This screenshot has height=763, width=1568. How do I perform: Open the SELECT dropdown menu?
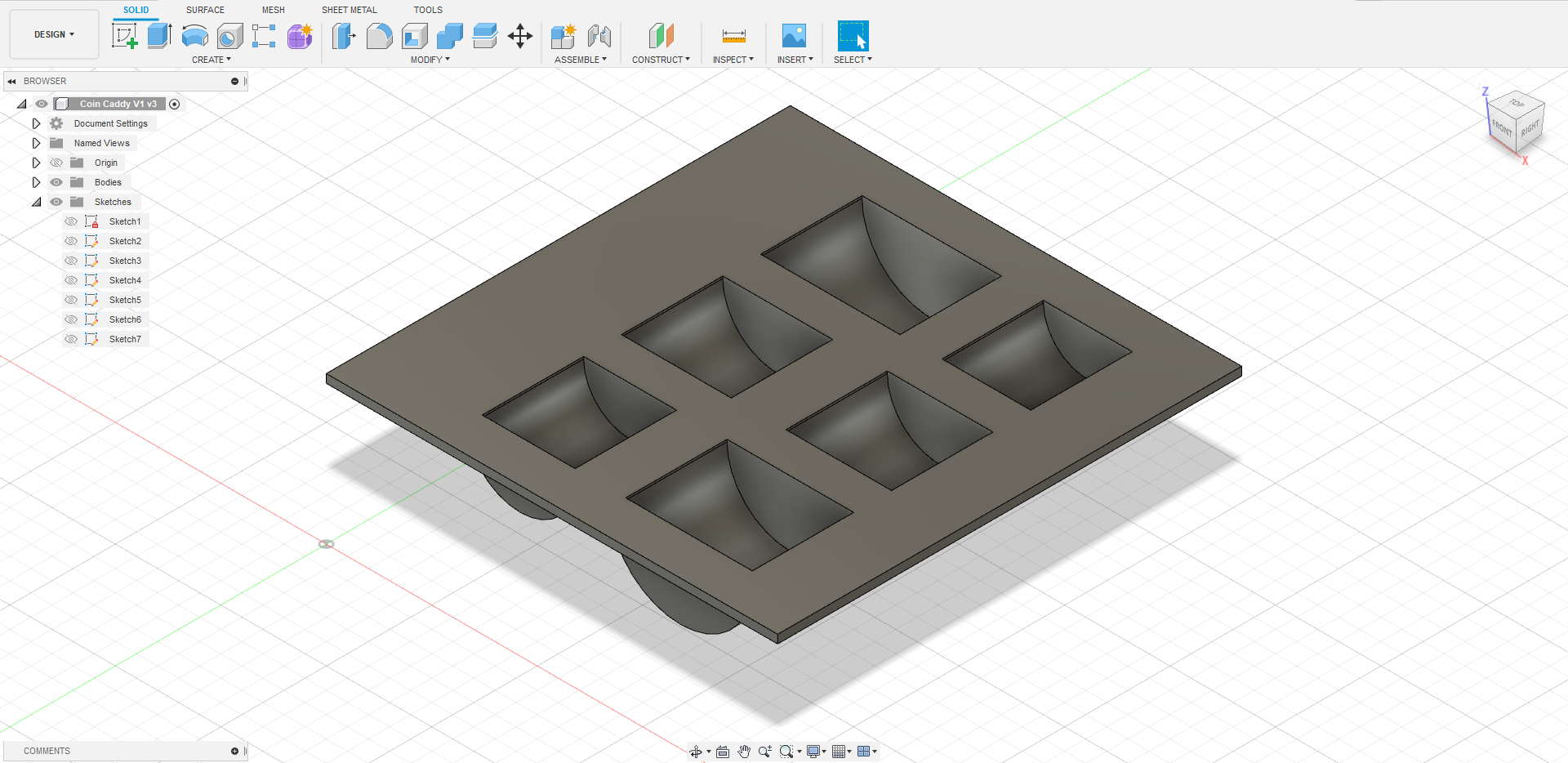[x=853, y=60]
